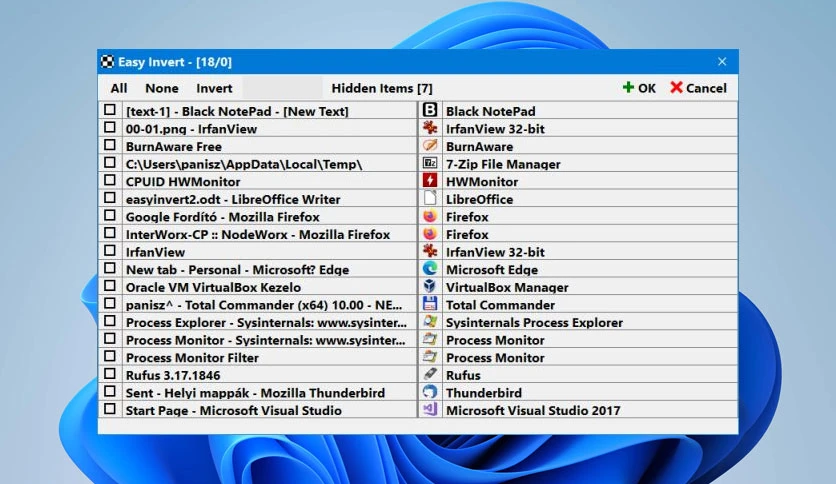This screenshot has height=484, width=836.
Task: Tick the Oracle VM VirtualBox Kezelo checkbox
Action: pyautogui.click(x=110, y=285)
